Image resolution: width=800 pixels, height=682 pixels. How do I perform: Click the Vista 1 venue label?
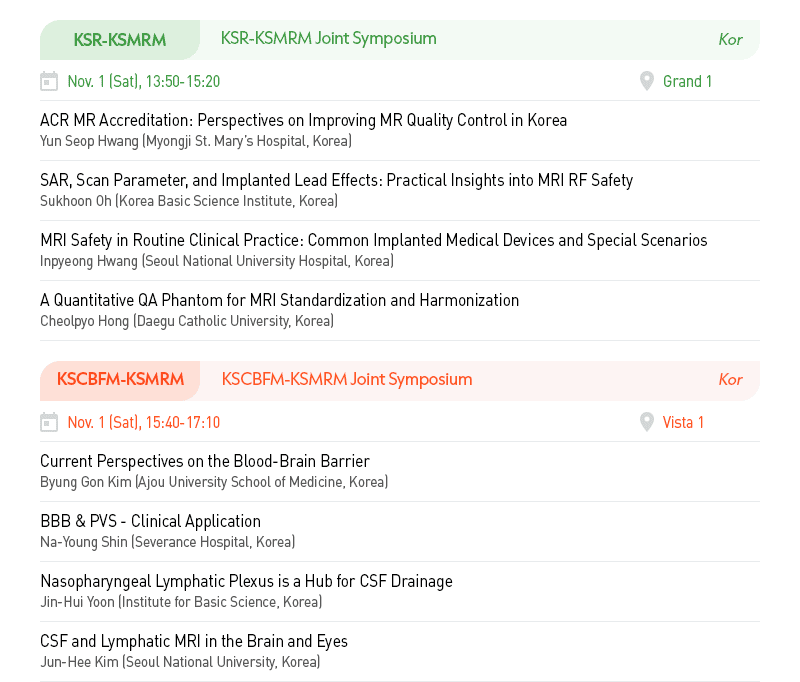pos(683,422)
